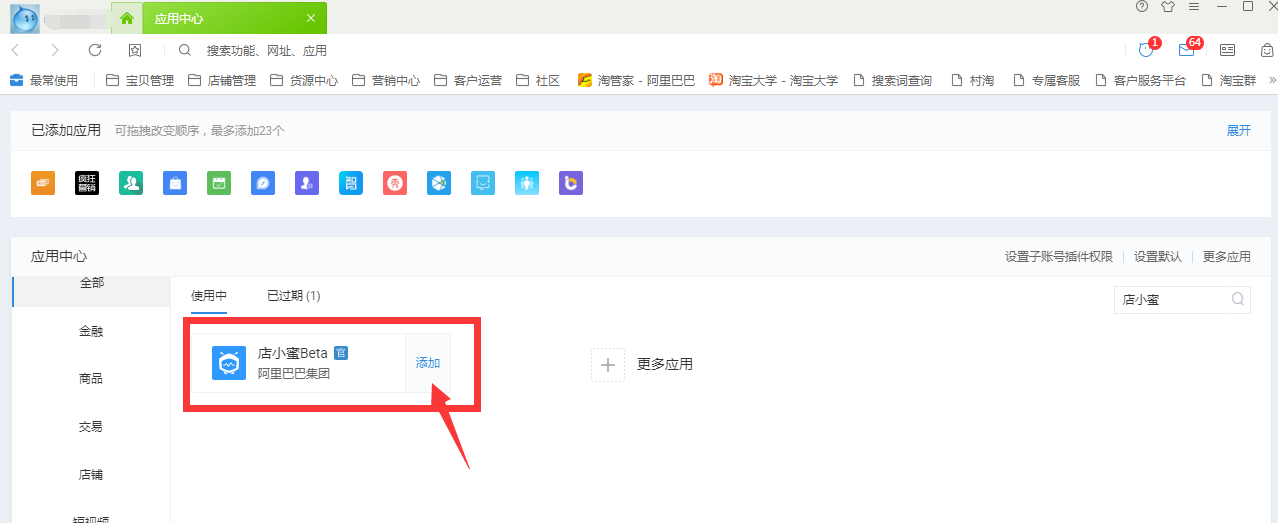
Task: Open the purple b-shaped app icon
Action: coord(571,183)
